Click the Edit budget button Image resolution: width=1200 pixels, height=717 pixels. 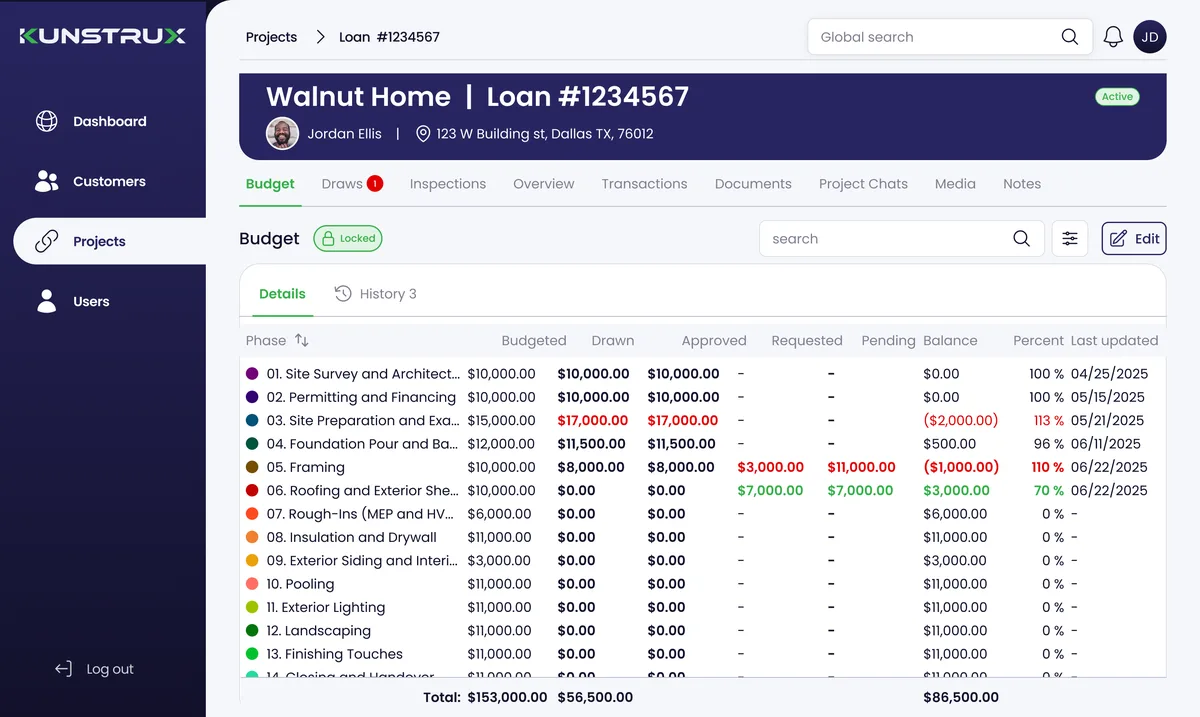(1134, 239)
